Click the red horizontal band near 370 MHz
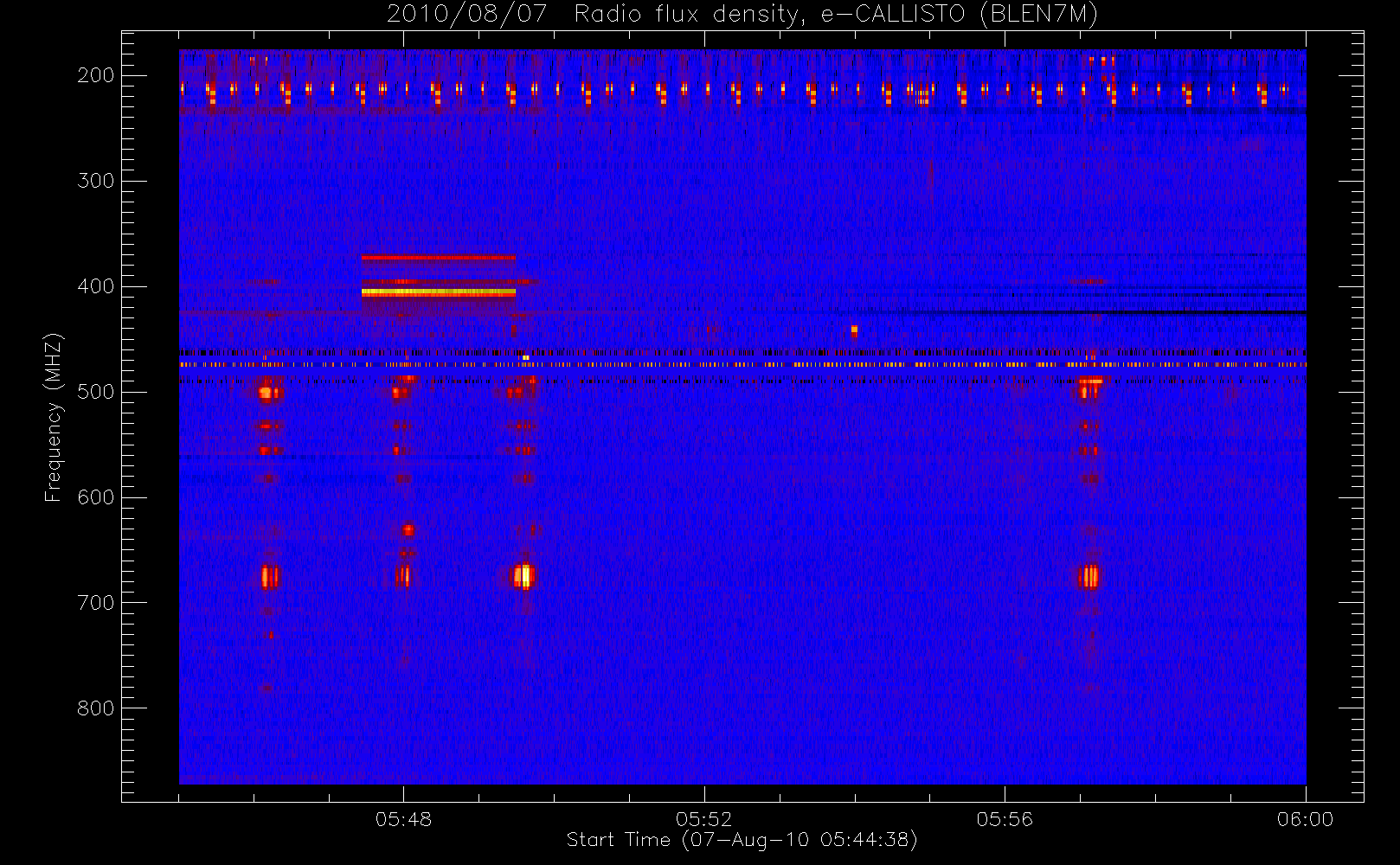 (x=439, y=257)
